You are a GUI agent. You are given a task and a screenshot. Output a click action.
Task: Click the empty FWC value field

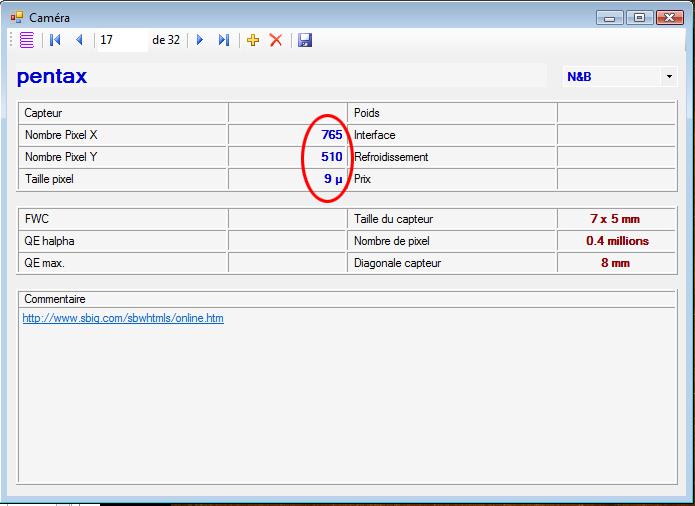287,219
